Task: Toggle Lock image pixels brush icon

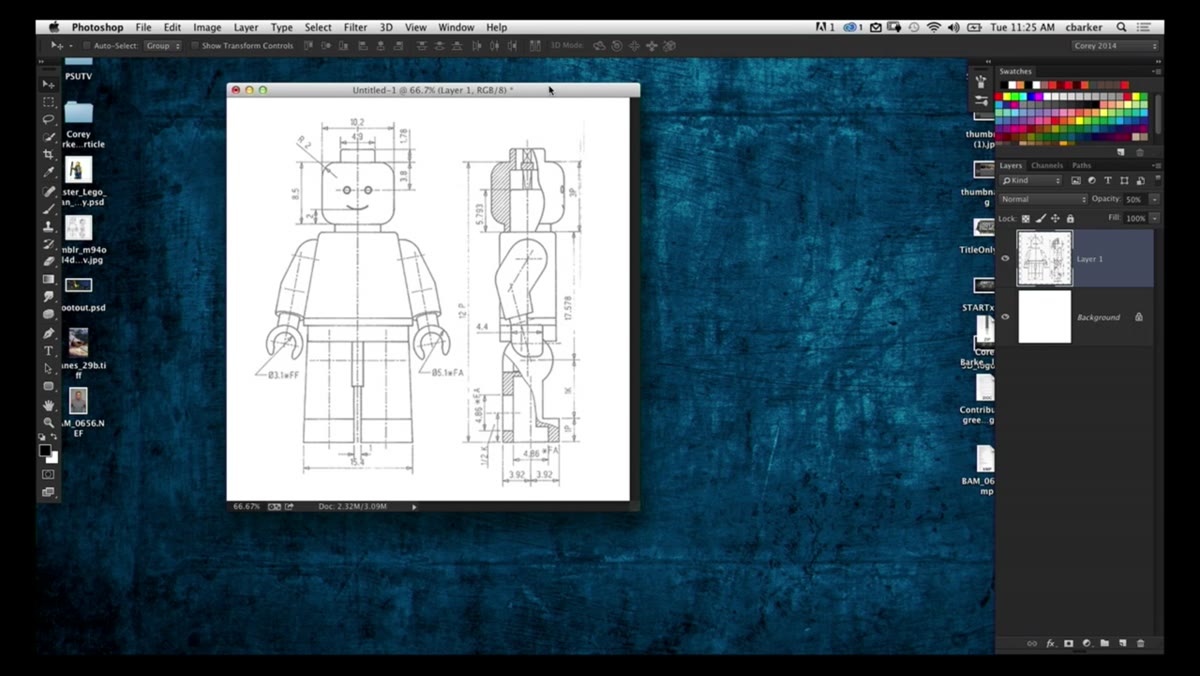Action: pyautogui.click(x=1041, y=218)
